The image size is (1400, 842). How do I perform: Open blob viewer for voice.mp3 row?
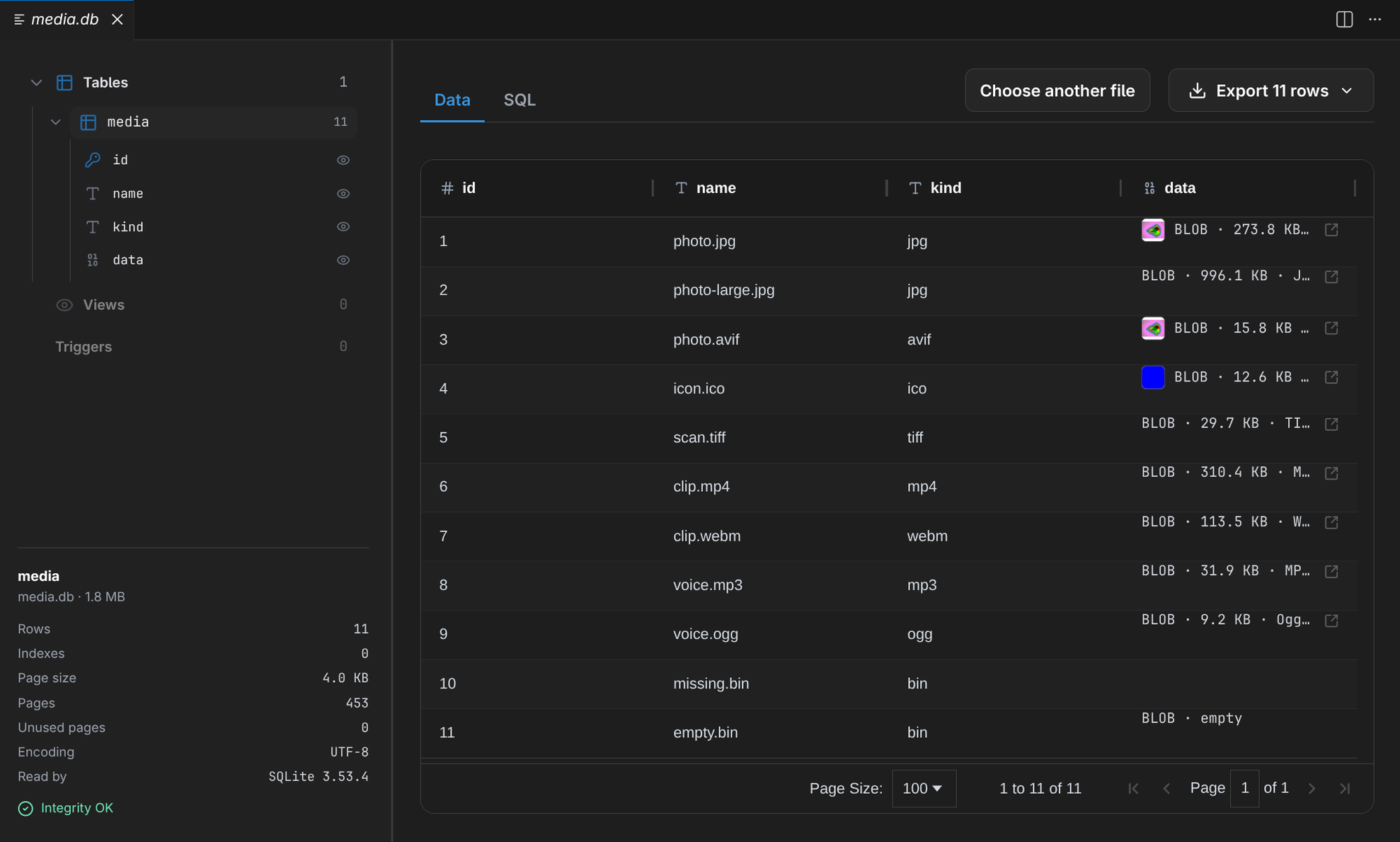[x=1331, y=571]
